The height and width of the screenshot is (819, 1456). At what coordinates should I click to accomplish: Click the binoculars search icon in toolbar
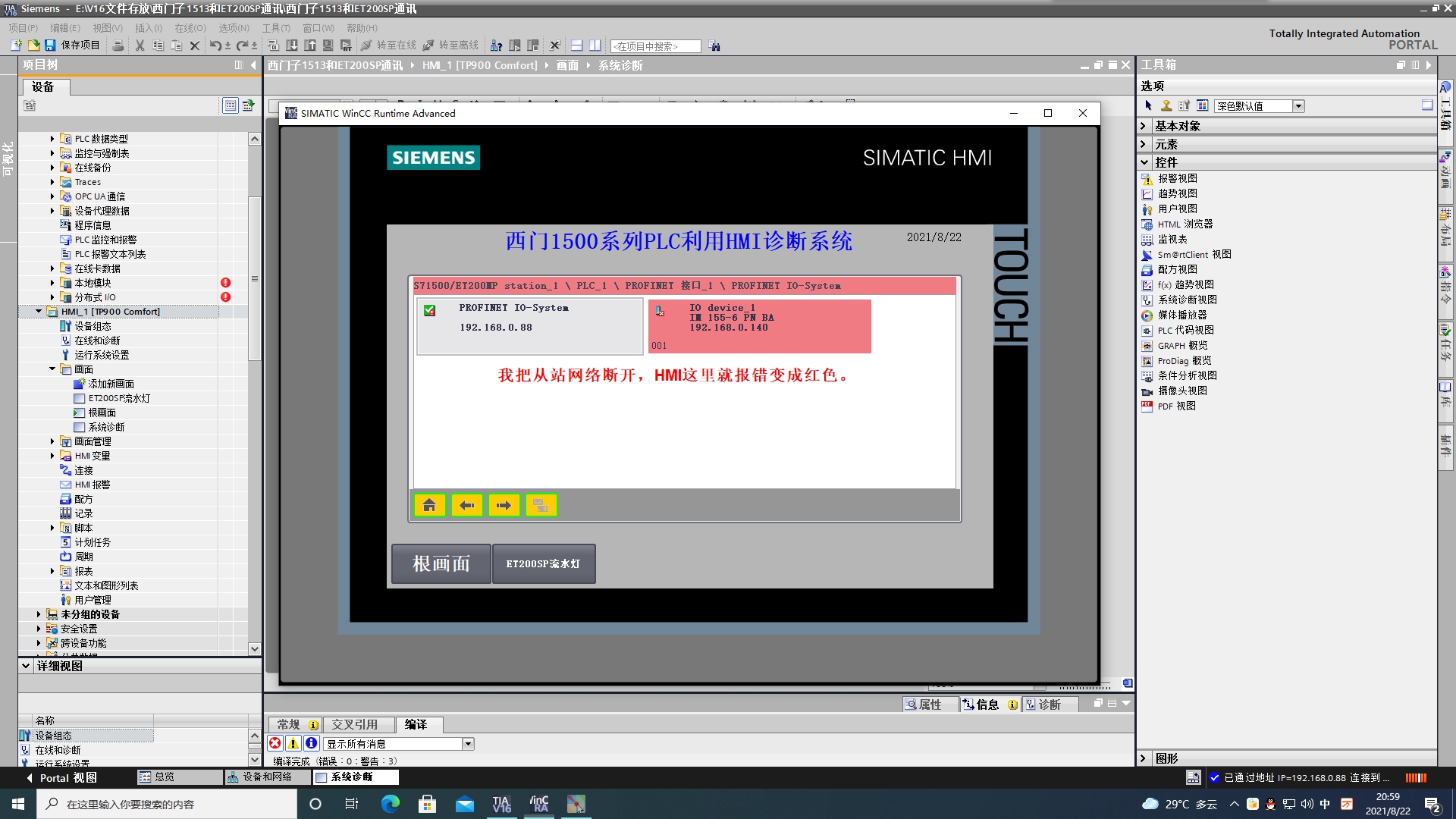tap(714, 46)
